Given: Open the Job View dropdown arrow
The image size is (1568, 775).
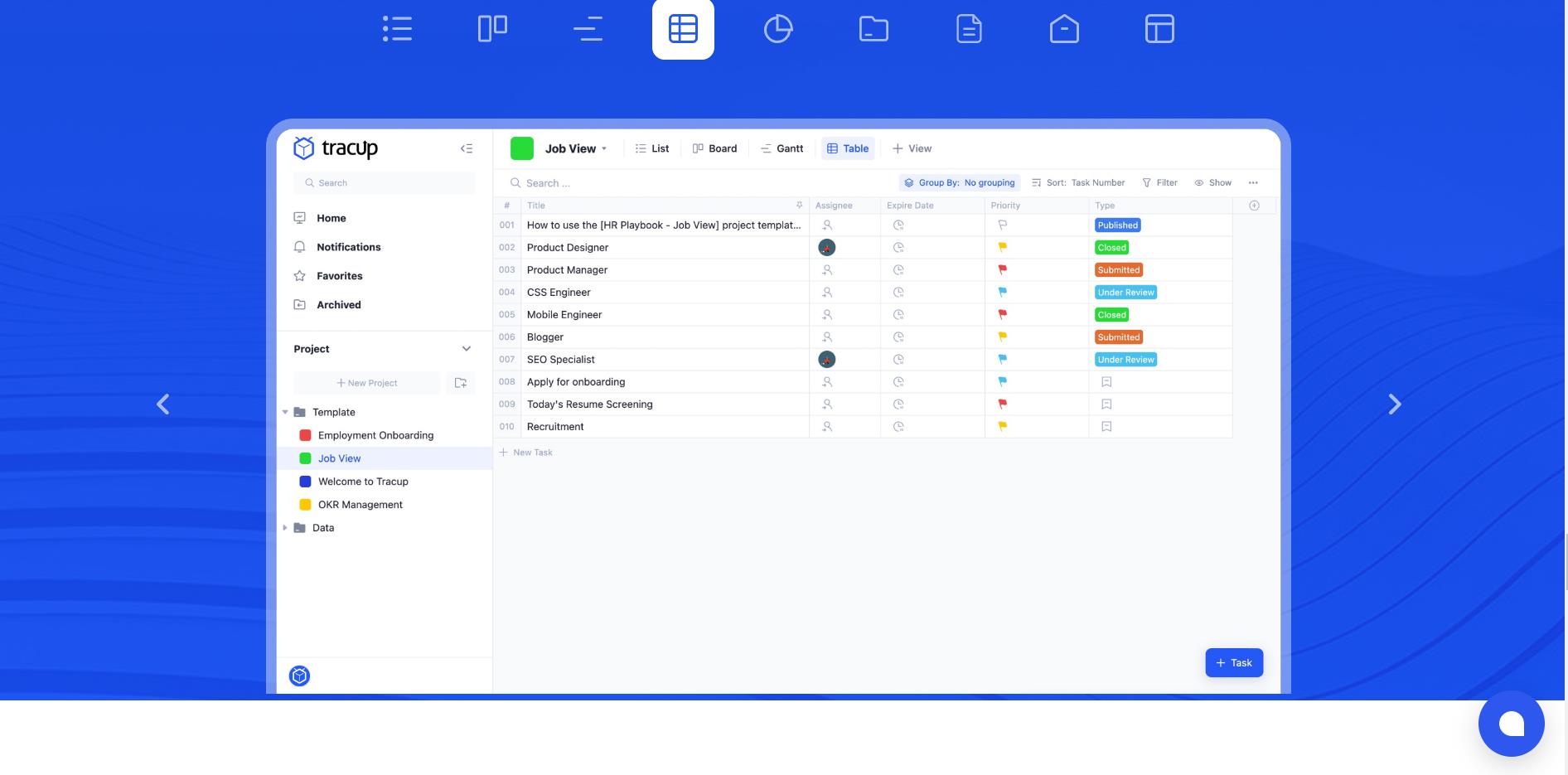Looking at the screenshot, I should click(x=605, y=148).
